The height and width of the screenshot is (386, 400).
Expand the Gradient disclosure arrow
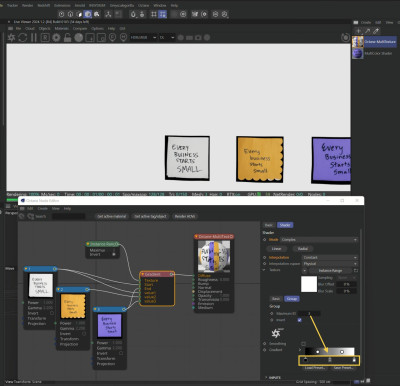[300, 350]
